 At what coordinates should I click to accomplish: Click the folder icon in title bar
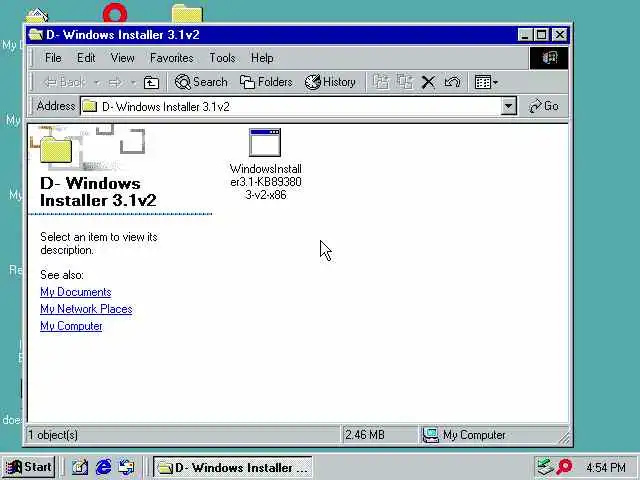36,35
